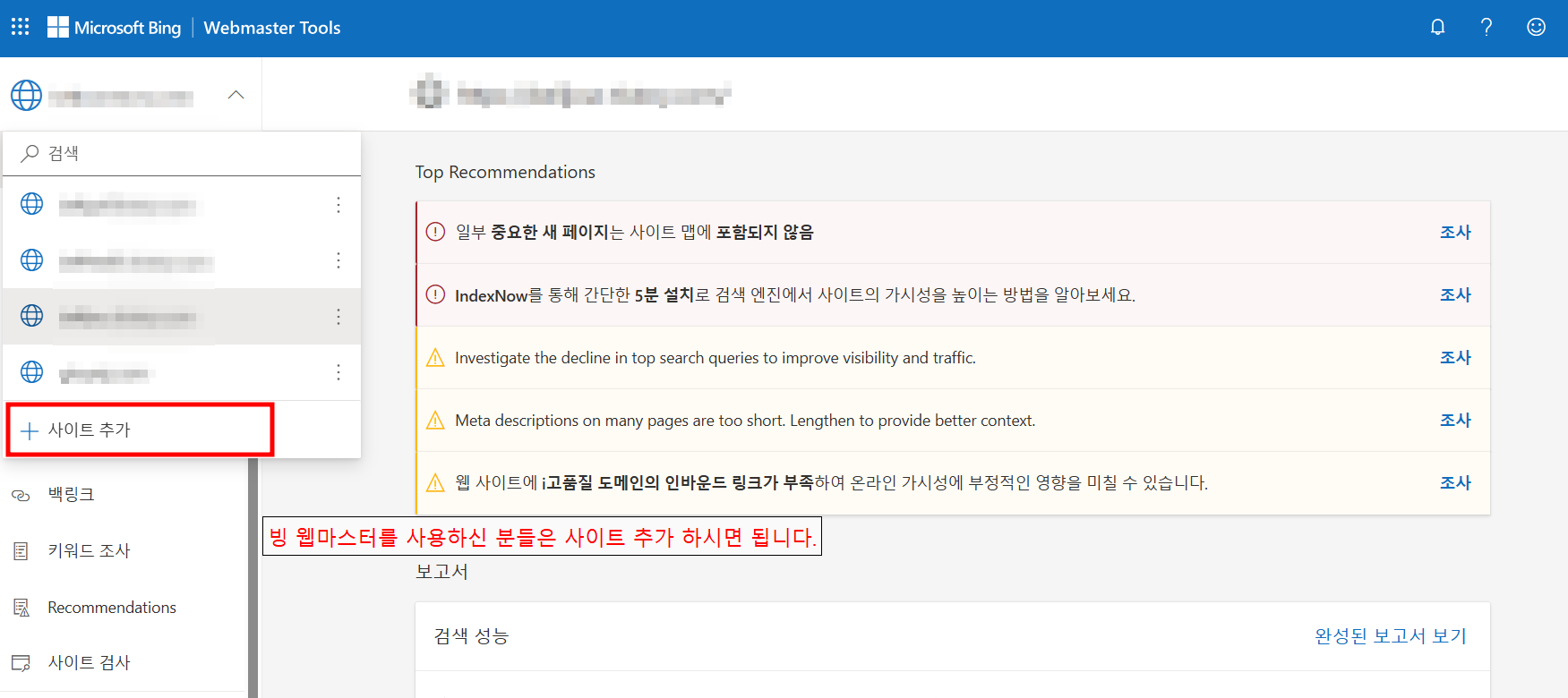1568x698 pixels.
Task: Select the highlighted third site in the list
Action: [182, 316]
